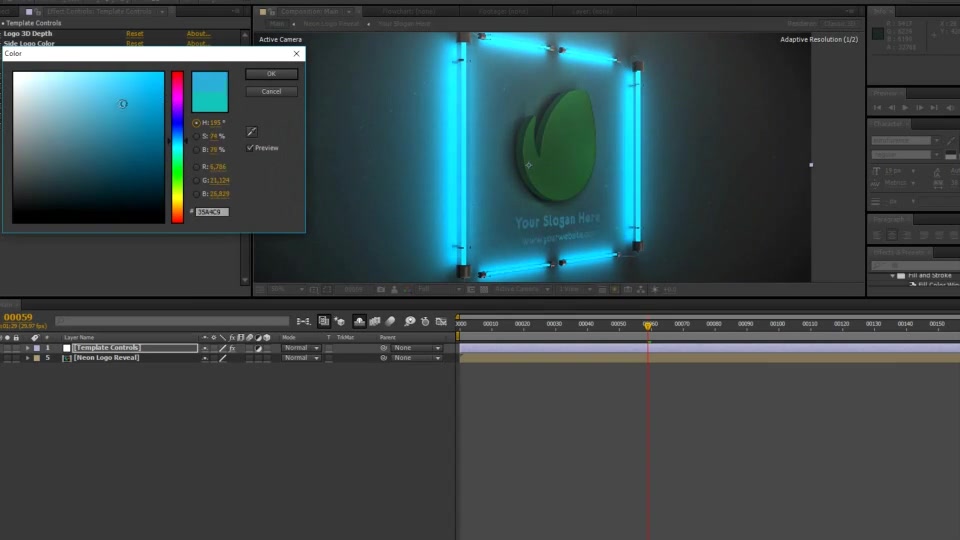Screen dimensions: 960x540
Task: Open Mode dropdown for Neon Logo Reveal layer
Action: [301, 358]
